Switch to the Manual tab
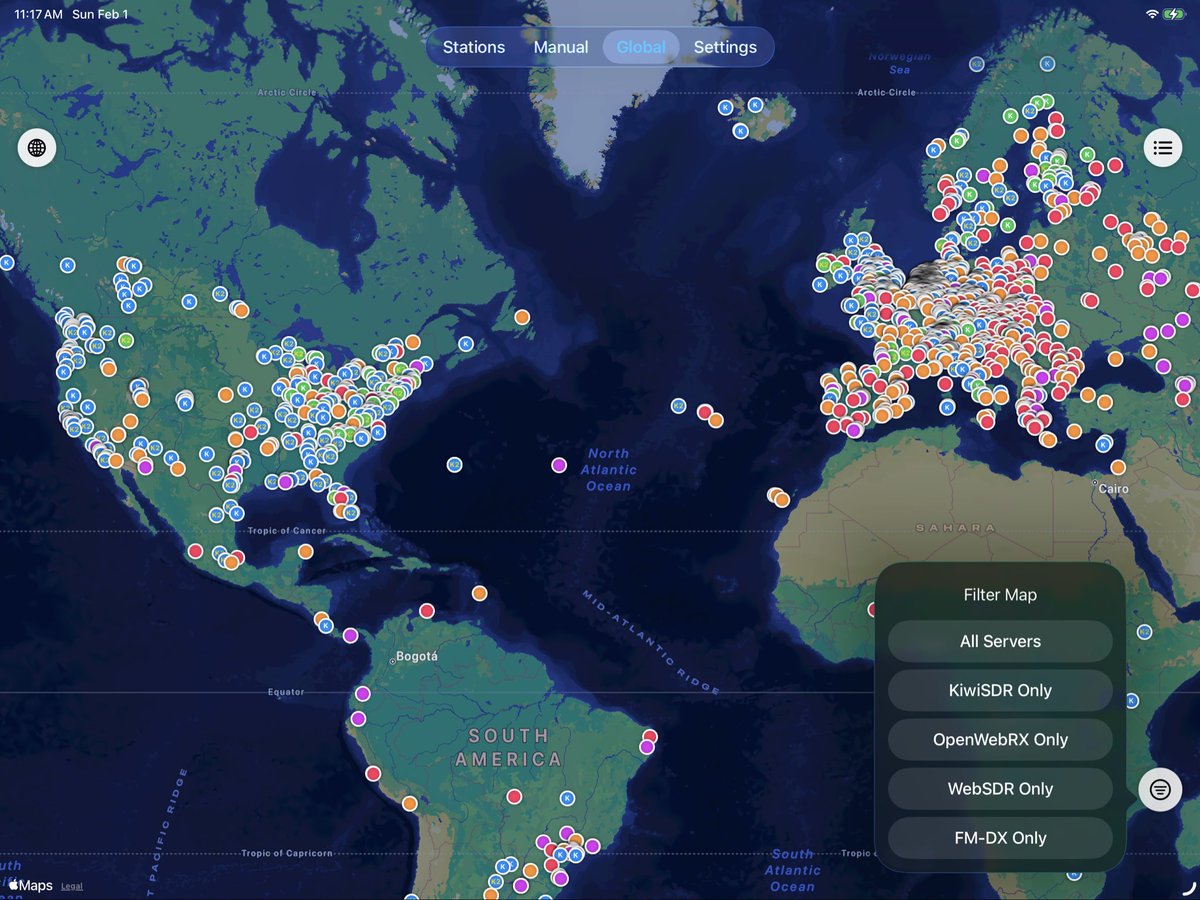Viewport: 1200px width, 900px height. [561, 47]
